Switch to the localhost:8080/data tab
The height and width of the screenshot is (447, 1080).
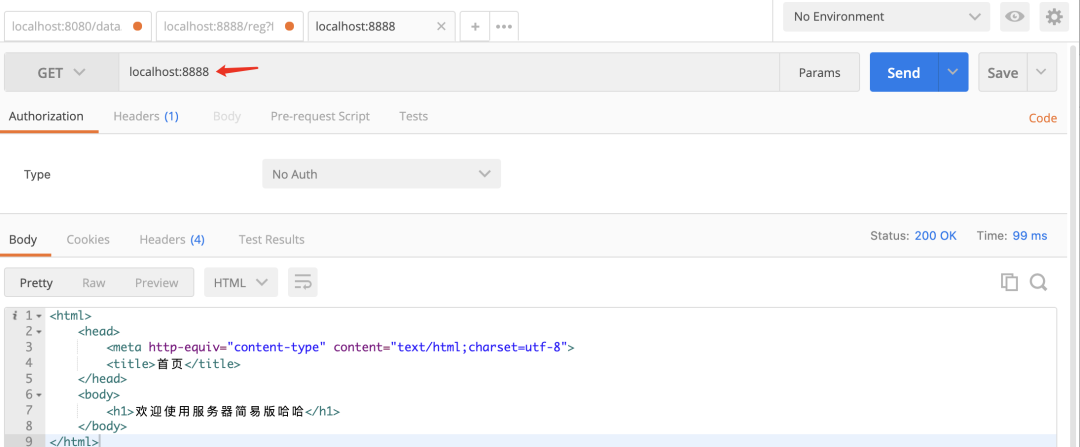pos(77,26)
